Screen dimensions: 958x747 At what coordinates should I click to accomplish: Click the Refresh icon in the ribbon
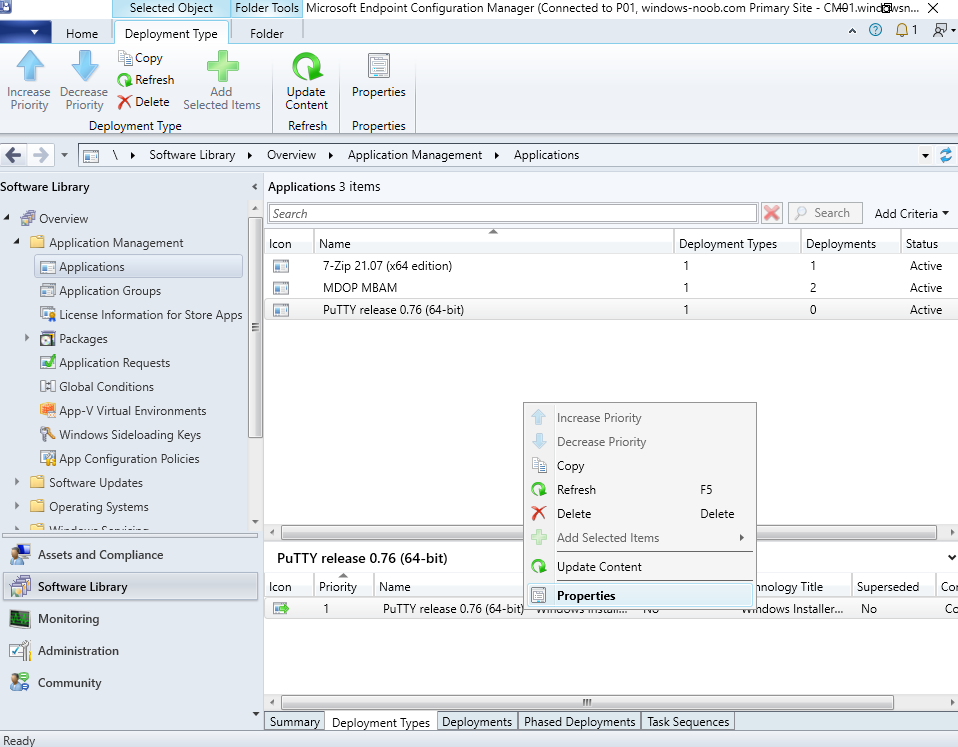(125, 80)
